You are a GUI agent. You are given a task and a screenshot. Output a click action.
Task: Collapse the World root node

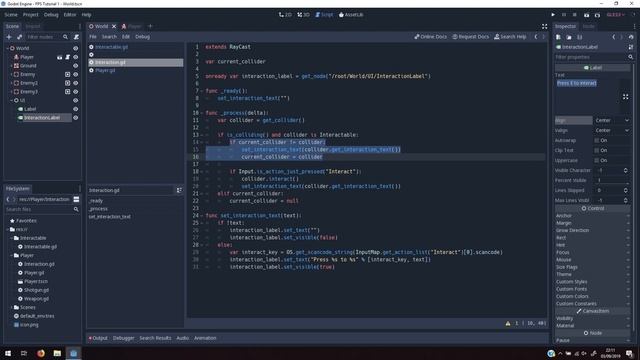tap(7, 48)
